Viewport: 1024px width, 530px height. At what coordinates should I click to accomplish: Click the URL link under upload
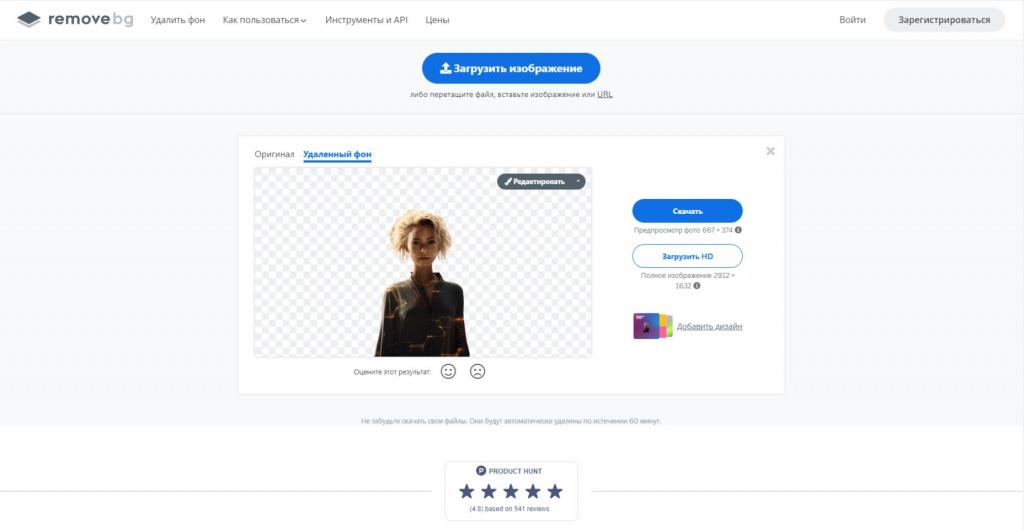click(x=605, y=95)
